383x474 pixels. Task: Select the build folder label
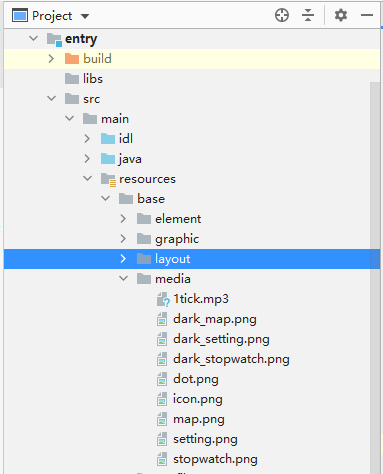pos(97,59)
